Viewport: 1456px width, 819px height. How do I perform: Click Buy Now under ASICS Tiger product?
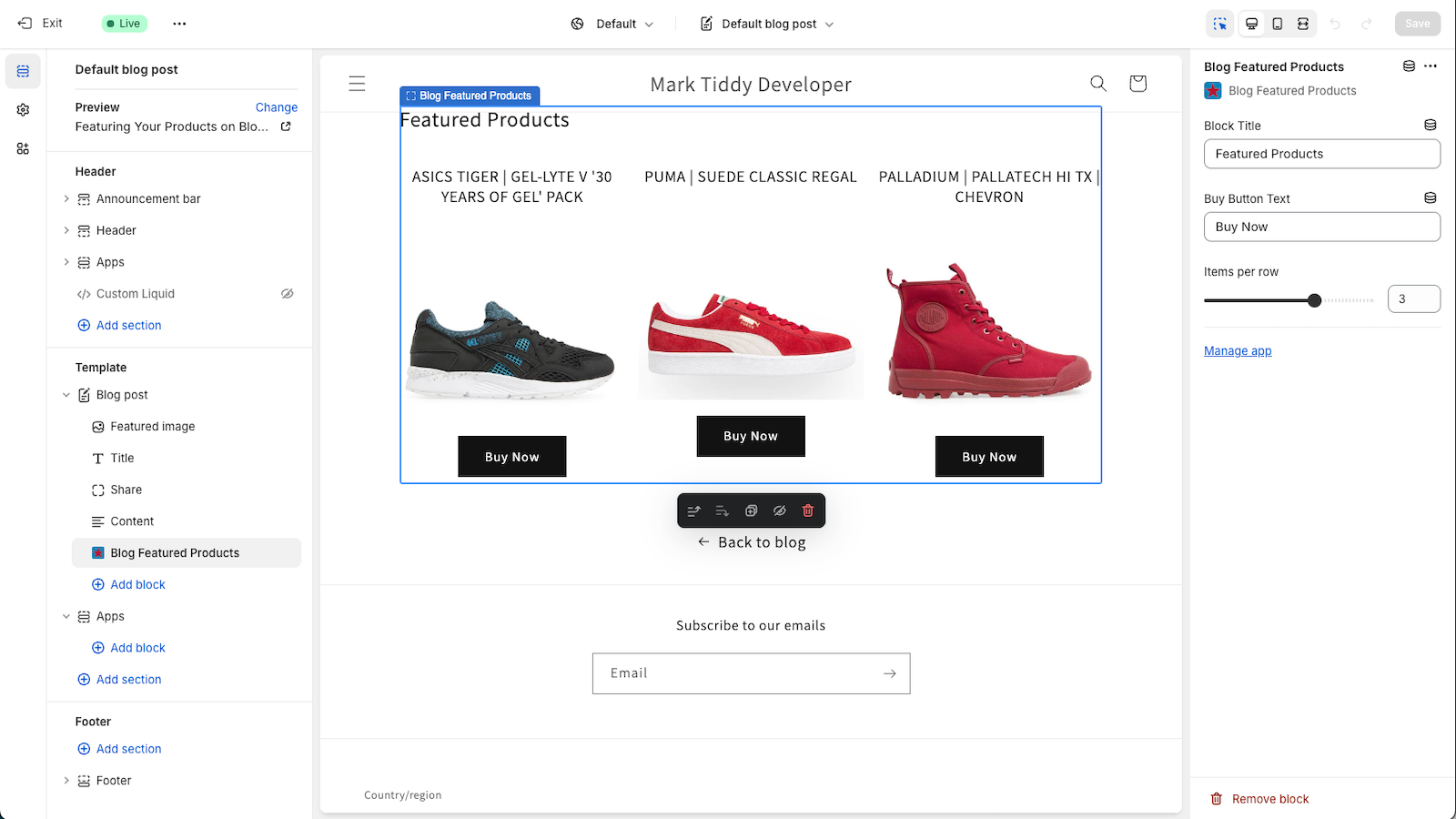click(x=512, y=457)
